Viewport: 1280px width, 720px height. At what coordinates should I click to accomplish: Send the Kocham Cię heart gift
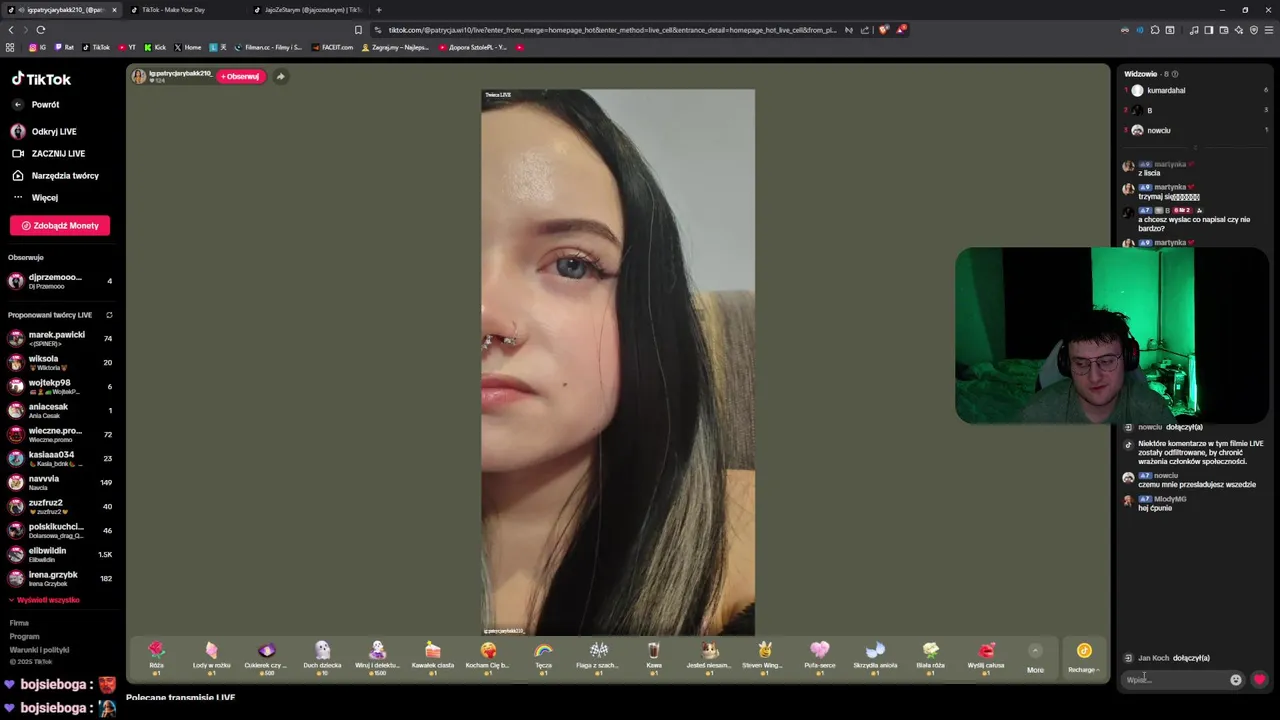click(488, 657)
